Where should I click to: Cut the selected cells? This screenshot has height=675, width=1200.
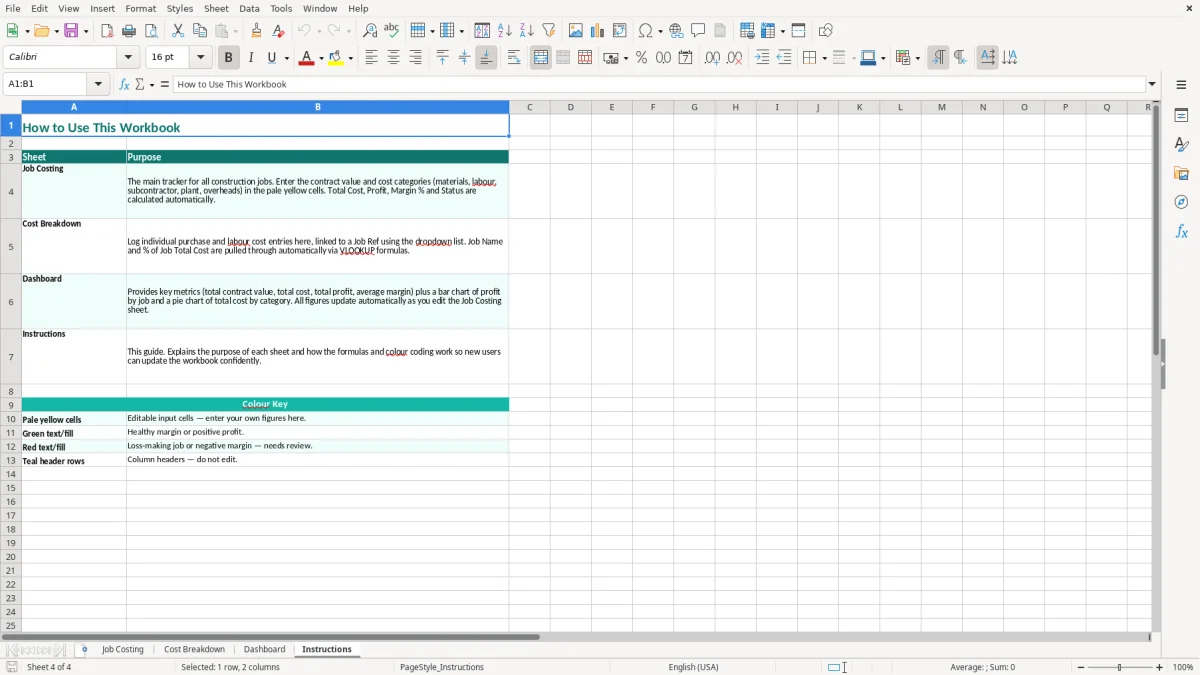coord(178,31)
